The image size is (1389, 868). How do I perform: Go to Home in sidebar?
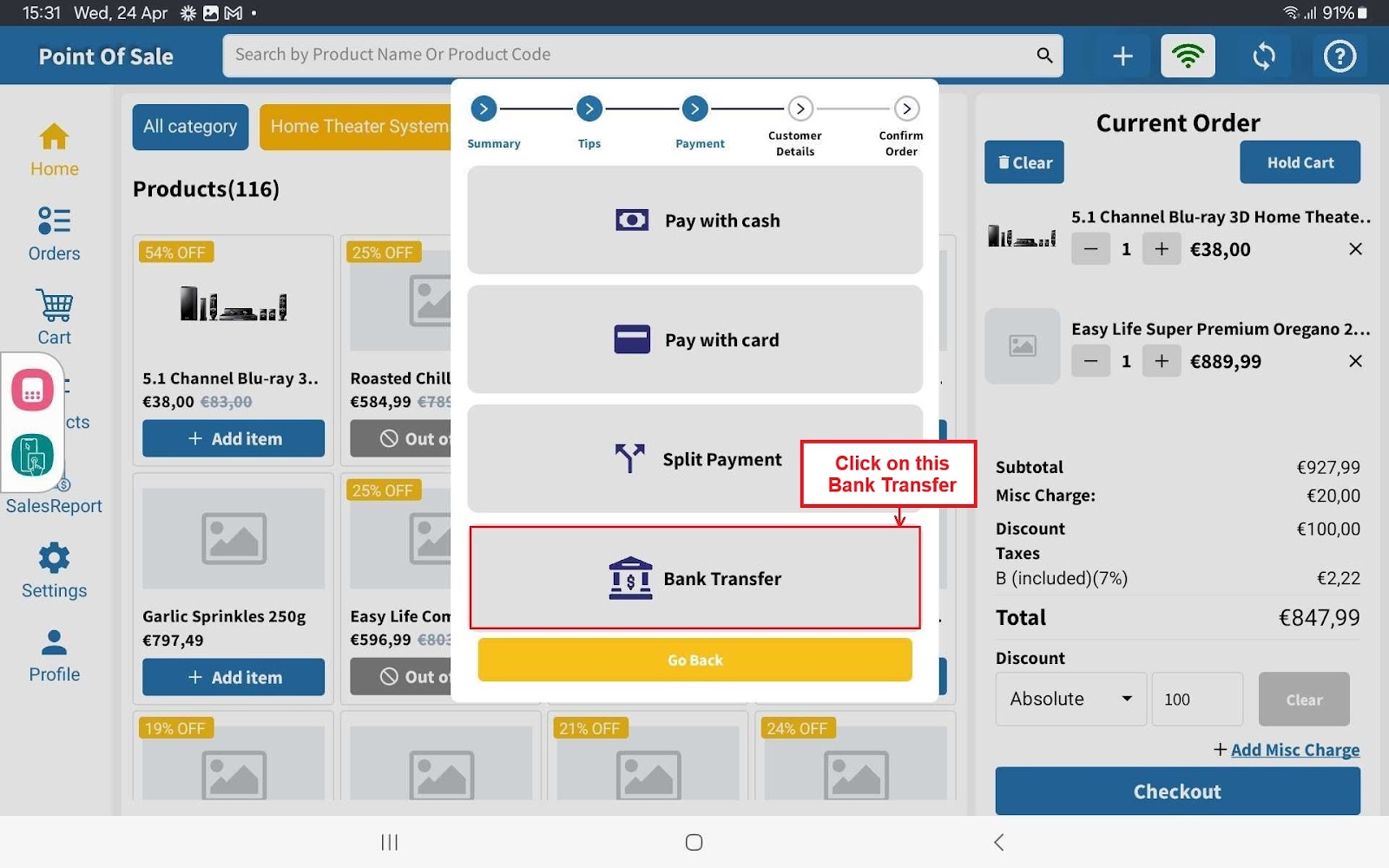click(54, 150)
